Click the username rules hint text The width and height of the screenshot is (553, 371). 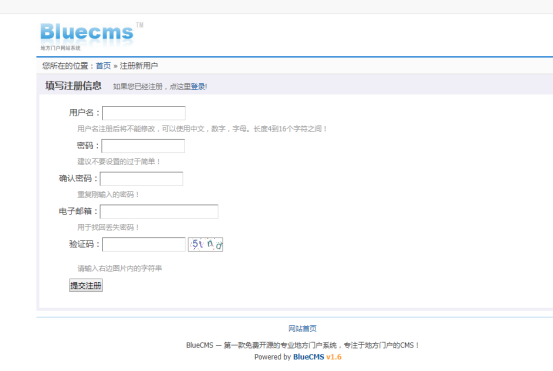(x=202, y=129)
